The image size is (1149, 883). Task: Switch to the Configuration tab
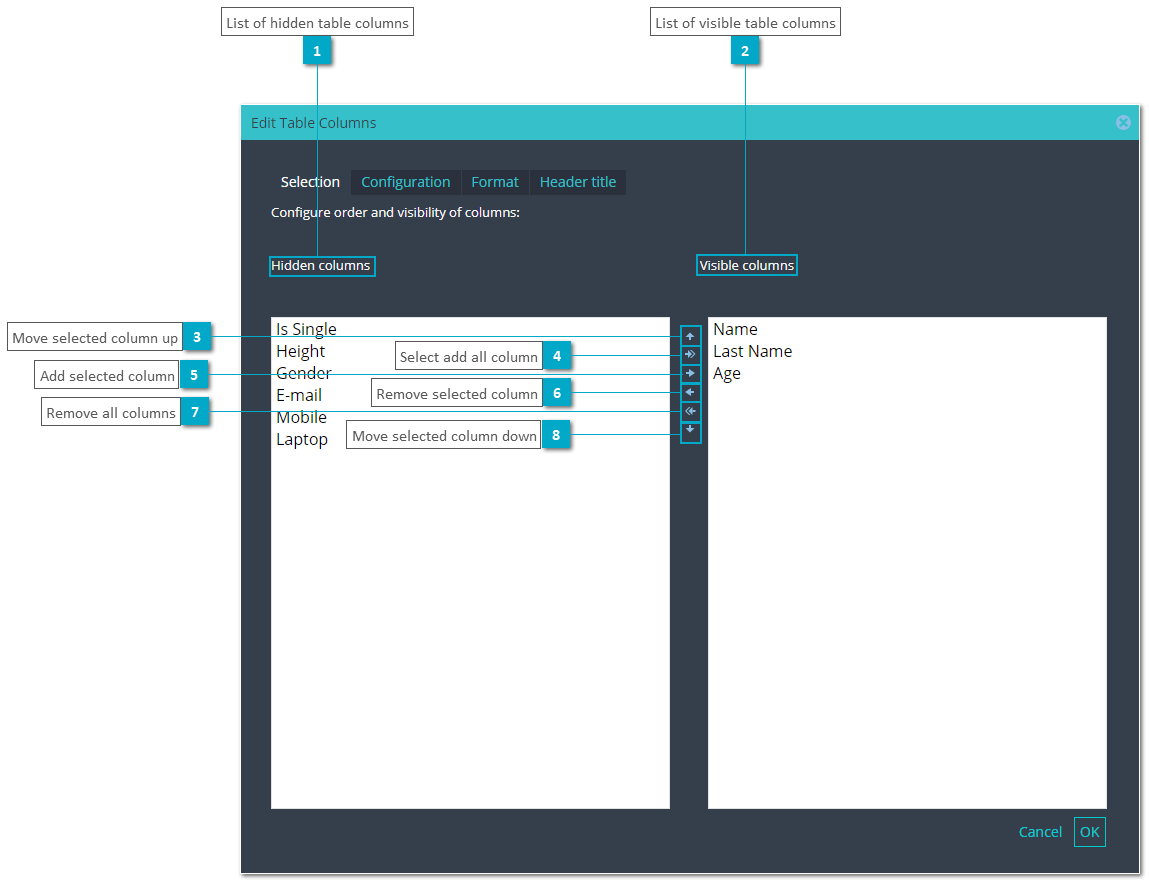point(405,182)
